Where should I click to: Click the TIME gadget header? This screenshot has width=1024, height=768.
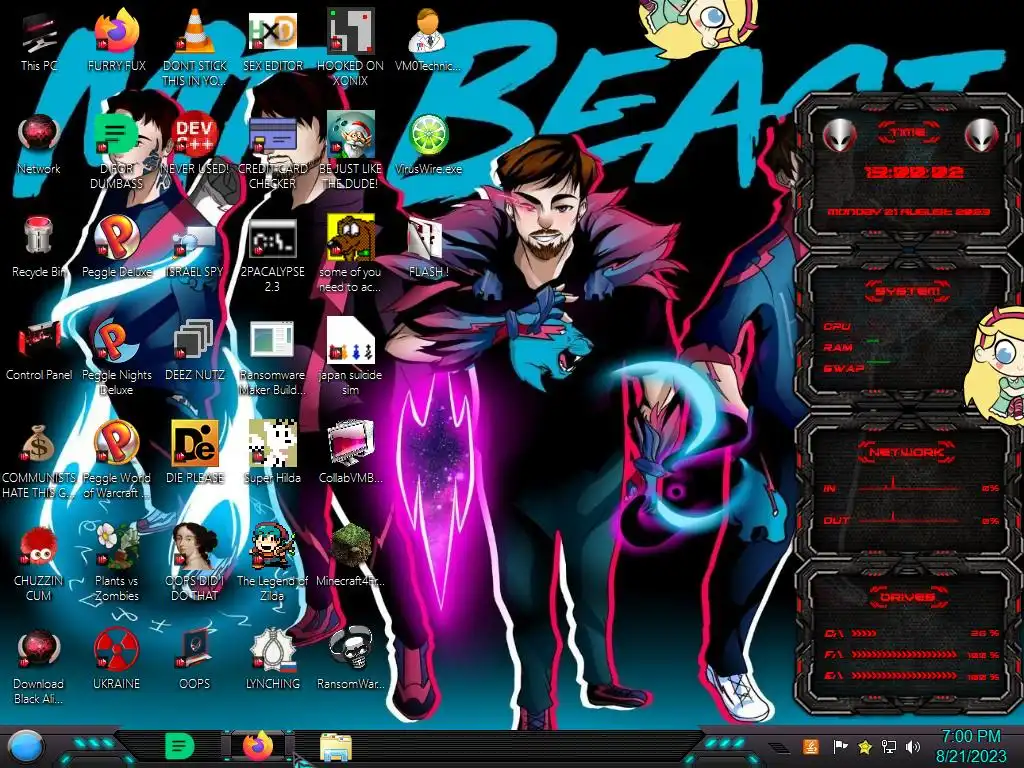point(908,133)
